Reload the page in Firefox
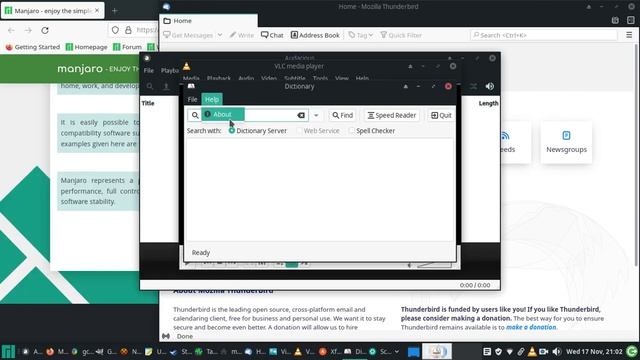 45,30
